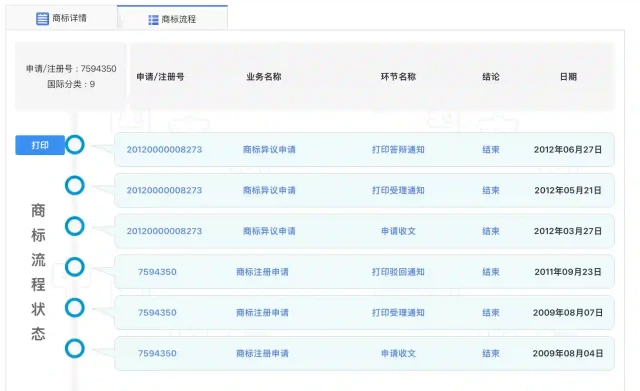This screenshot has height=391, width=640.
Task: Click the 结论 column header
Action: tap(491, 77)
